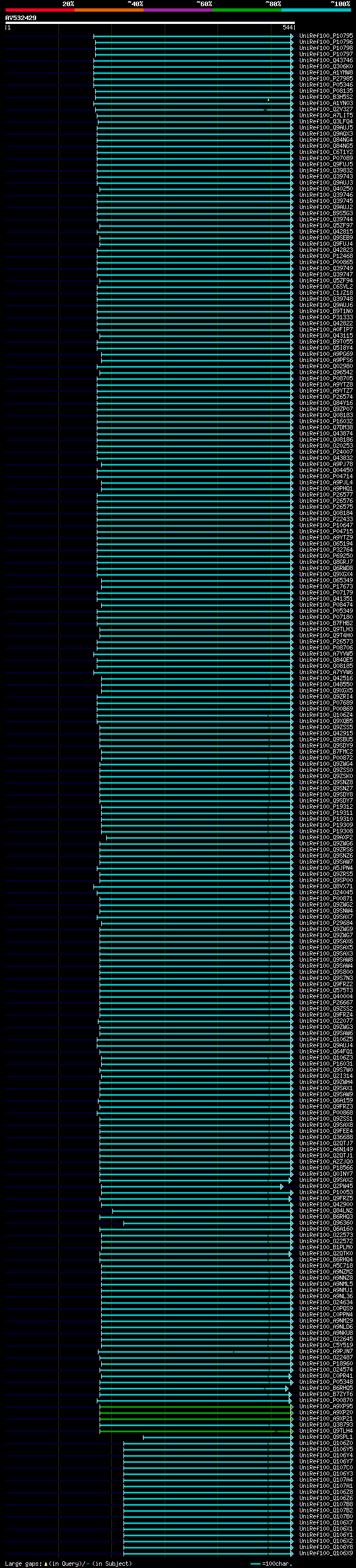Viewport: 356px width, 1568px height.
Task: Open hit UniRef100_A1YMW8
Action: point(326,72)
